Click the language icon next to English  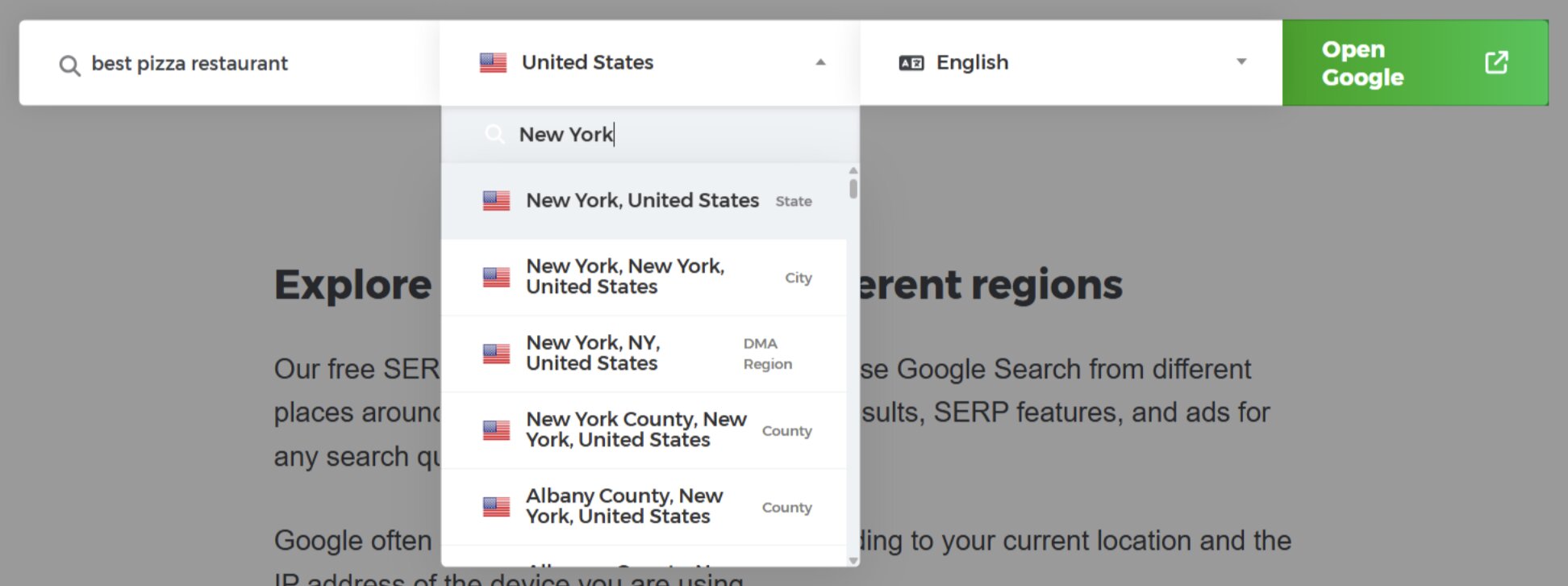pos(911,63)
